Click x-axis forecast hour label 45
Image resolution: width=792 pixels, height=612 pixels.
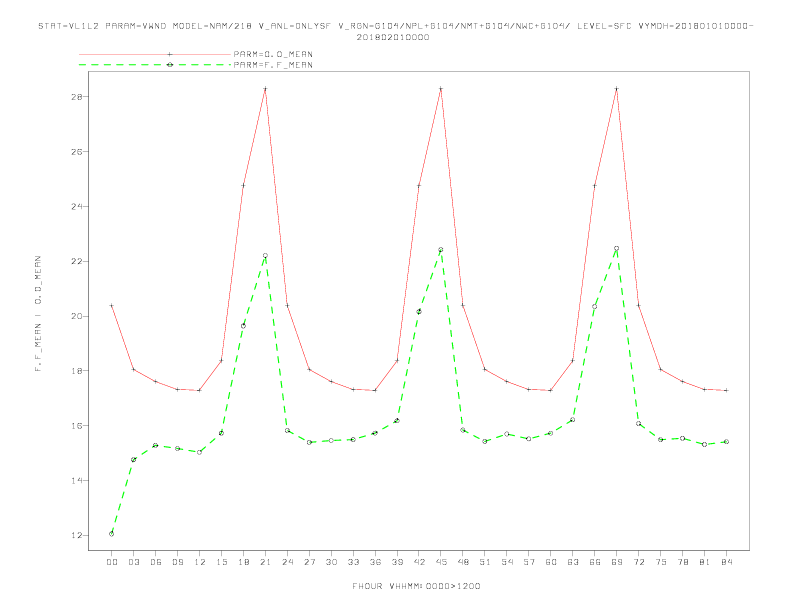click(x=441, y=562)
